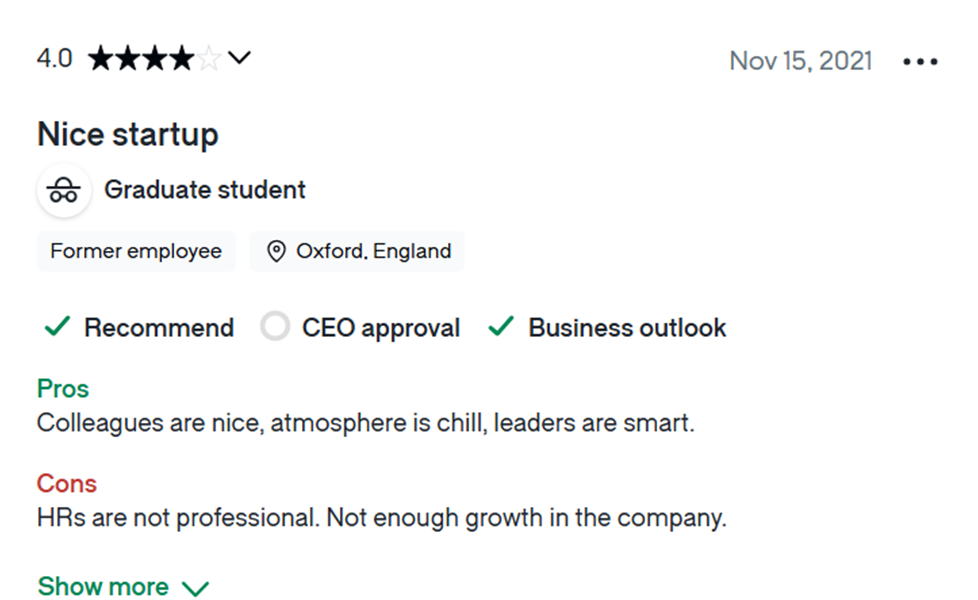Click the empty fifth rating star
Image resolution: width=978 pixels, height=600 pixels.
click(210, 59)
